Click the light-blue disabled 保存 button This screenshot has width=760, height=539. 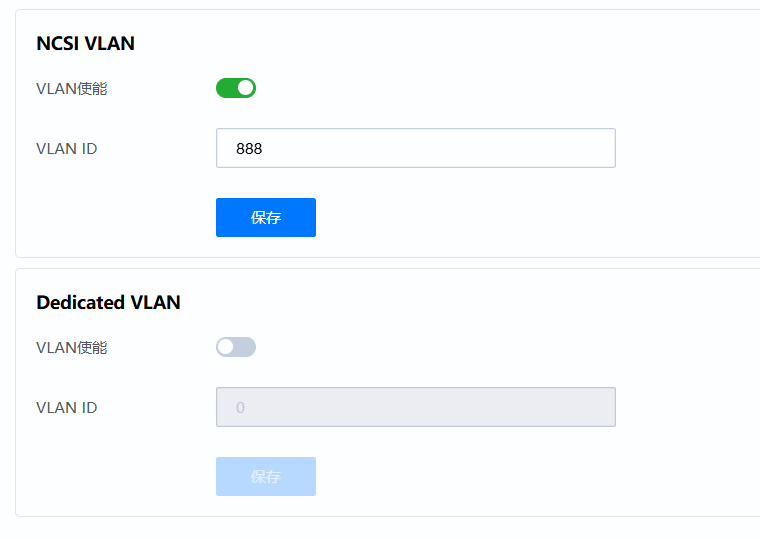coord(266,477)
